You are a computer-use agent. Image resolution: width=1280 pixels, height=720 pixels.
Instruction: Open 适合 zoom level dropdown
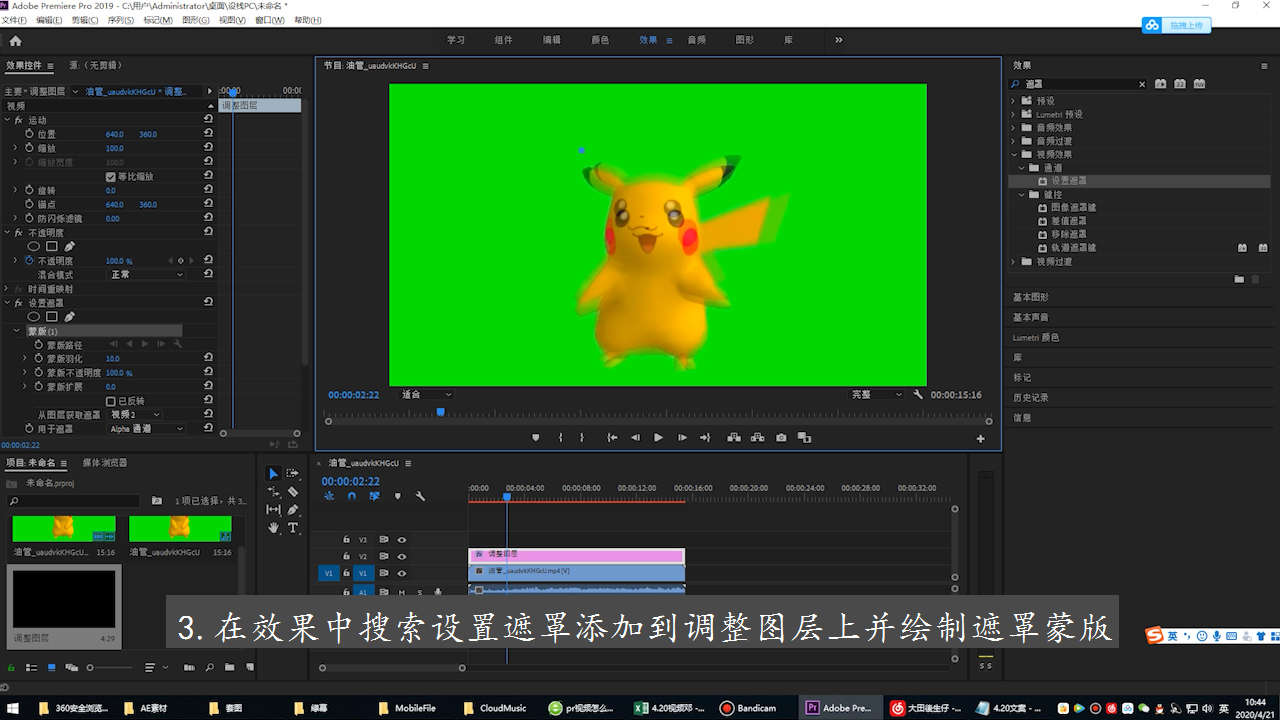click(425, 395)
